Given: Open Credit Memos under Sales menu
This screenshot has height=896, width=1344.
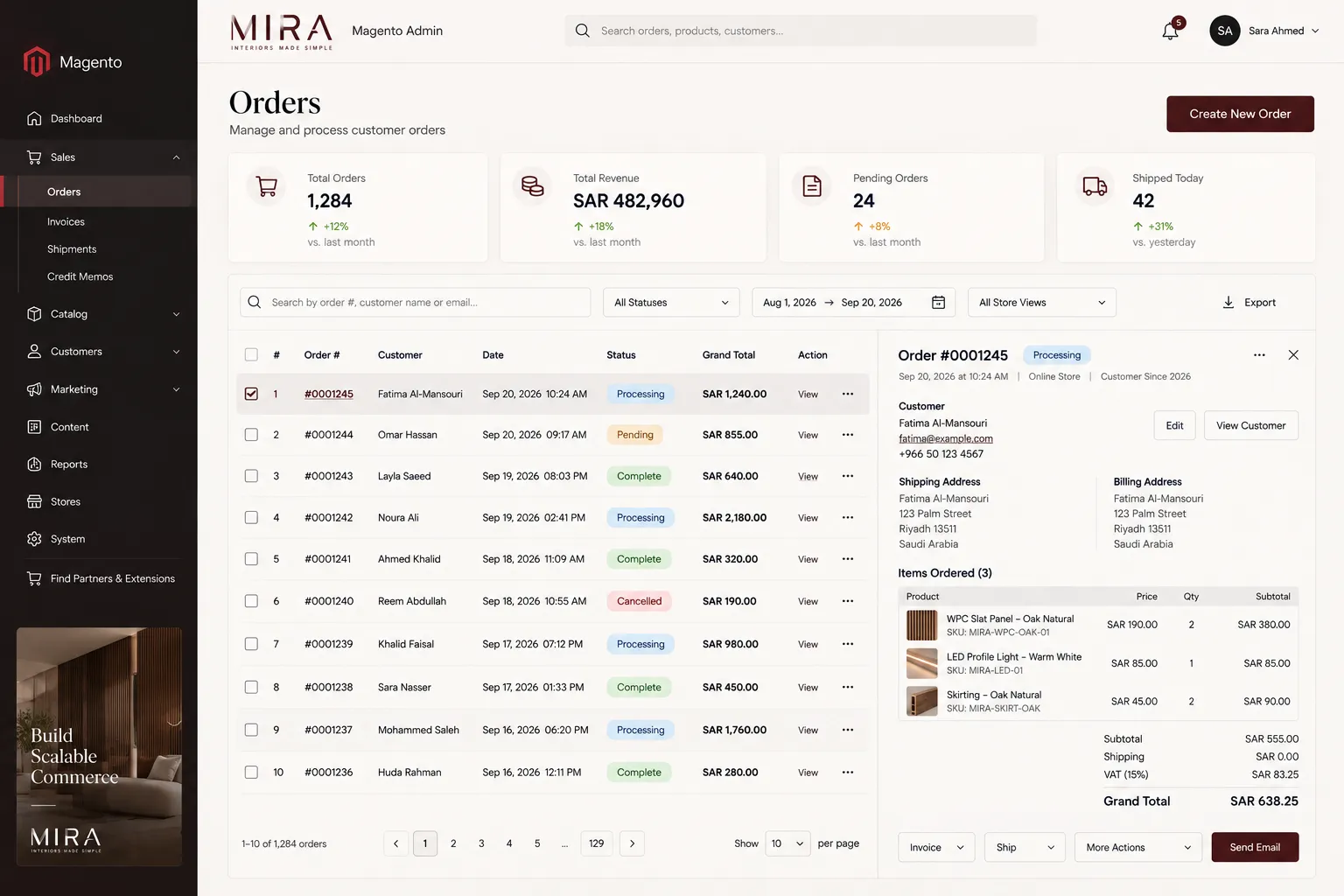Looking at the screenshot, I should [x=80, y=276].
